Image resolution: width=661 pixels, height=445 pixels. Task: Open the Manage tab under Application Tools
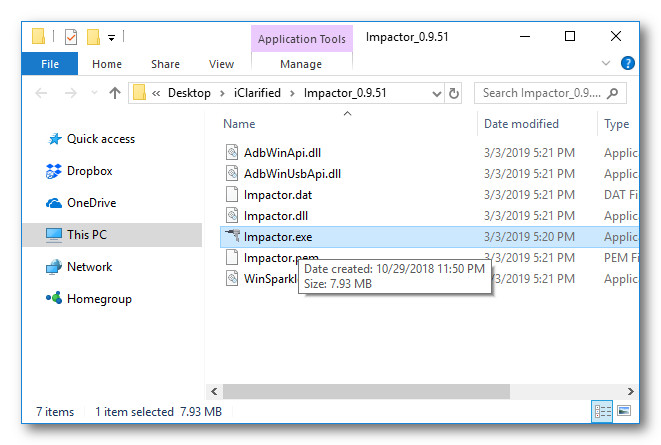pyautogui.click(x=301, y=64)
